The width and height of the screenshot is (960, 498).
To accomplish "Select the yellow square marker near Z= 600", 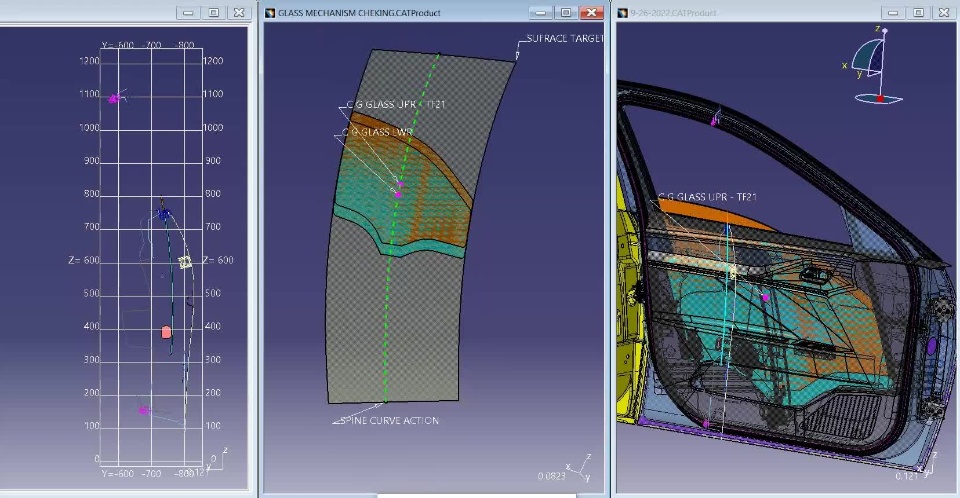I will click(185, 262).
